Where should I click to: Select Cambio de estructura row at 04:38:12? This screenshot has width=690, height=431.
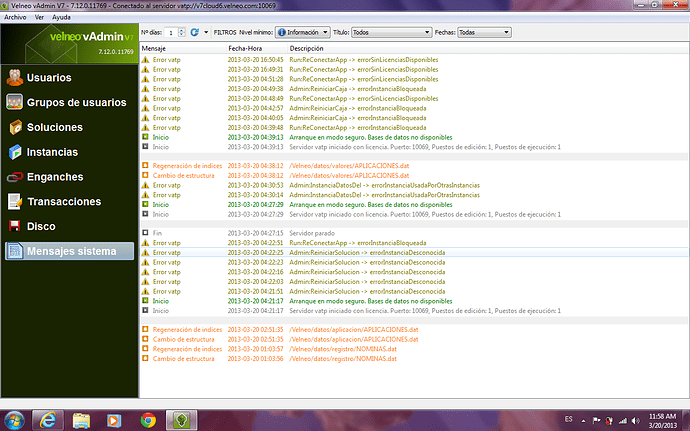(414, 175)
